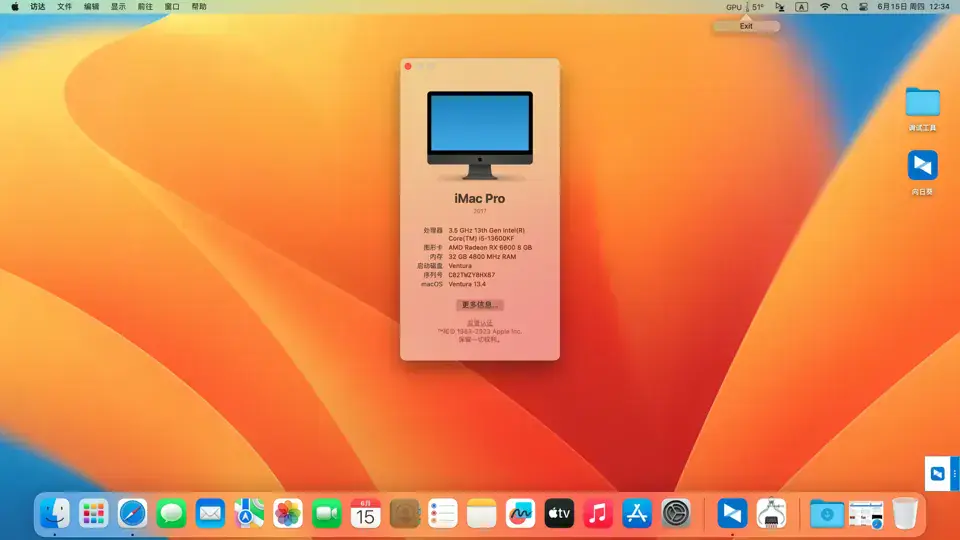
Task: Open the 窗口 menu
Action: [x=172, y=7]
